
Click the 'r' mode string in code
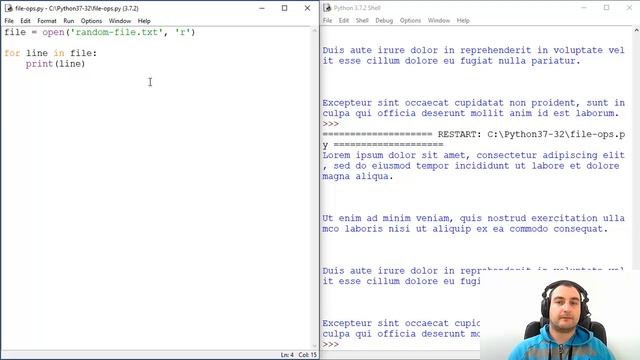[x=182, y=32]
